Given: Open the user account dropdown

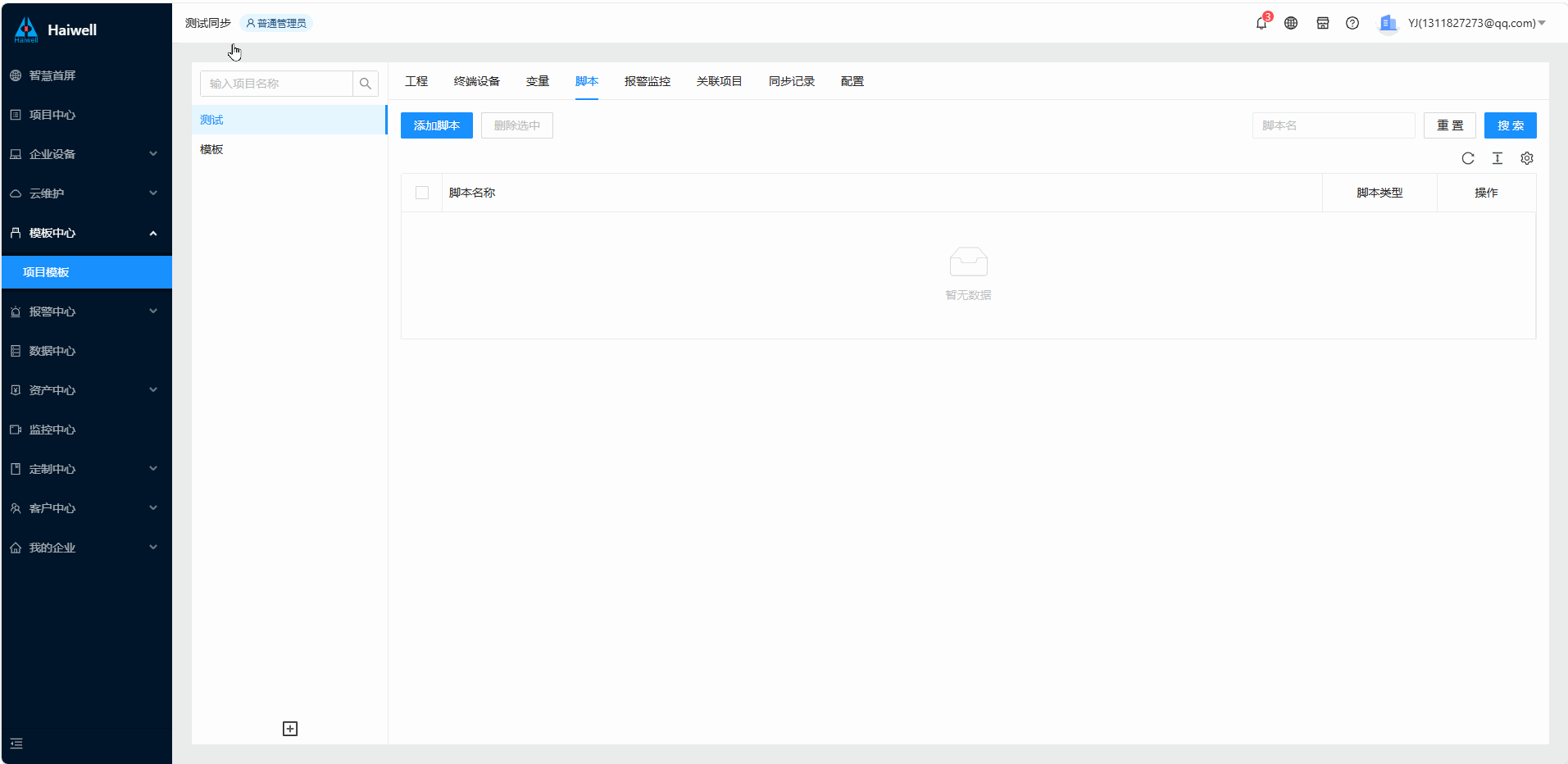Looking at the screenshot, I should [x=1471, y=24].
